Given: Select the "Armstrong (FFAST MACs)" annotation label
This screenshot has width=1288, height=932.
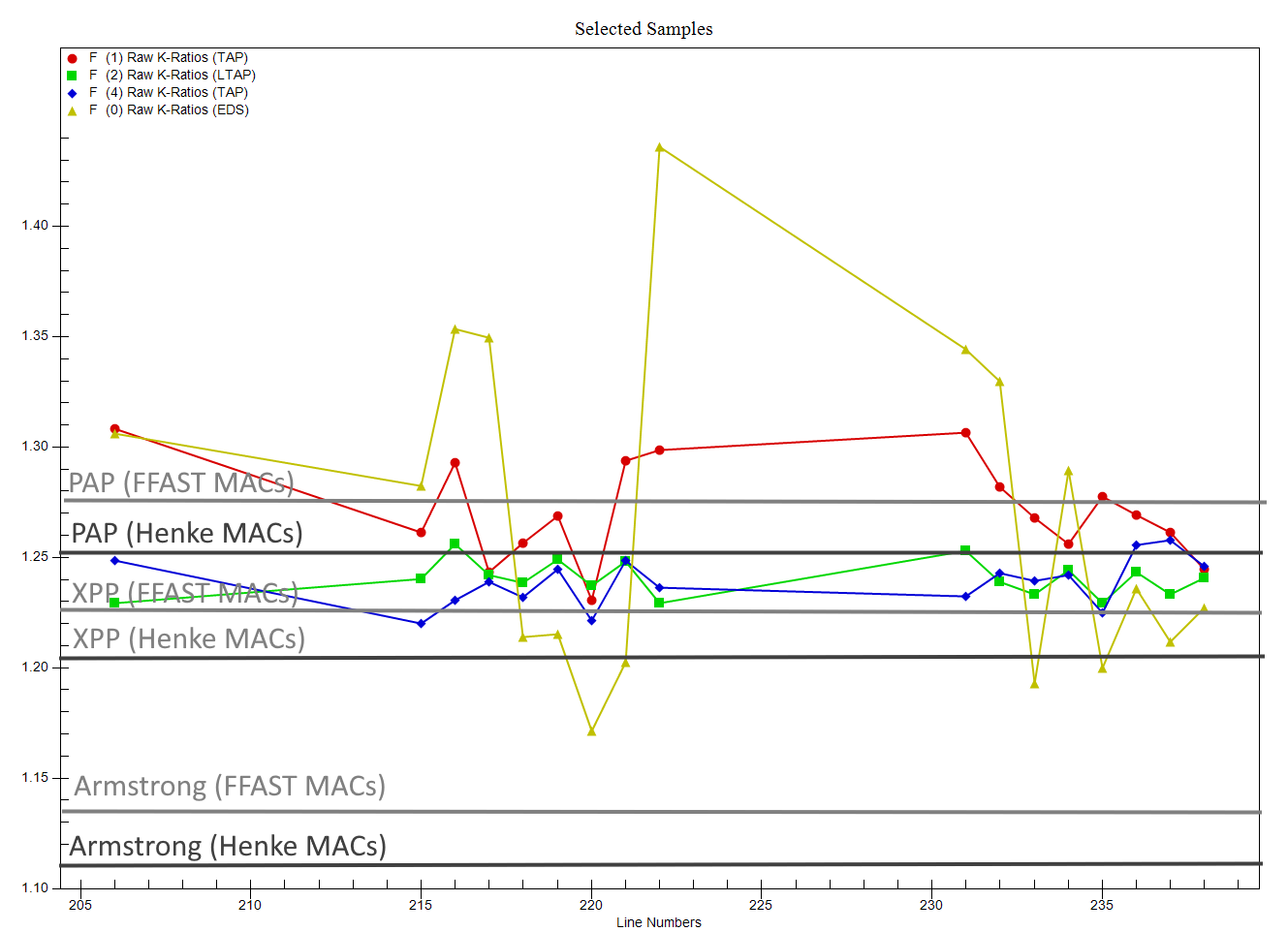Looking at the screenshot, I should coord(230,786).
